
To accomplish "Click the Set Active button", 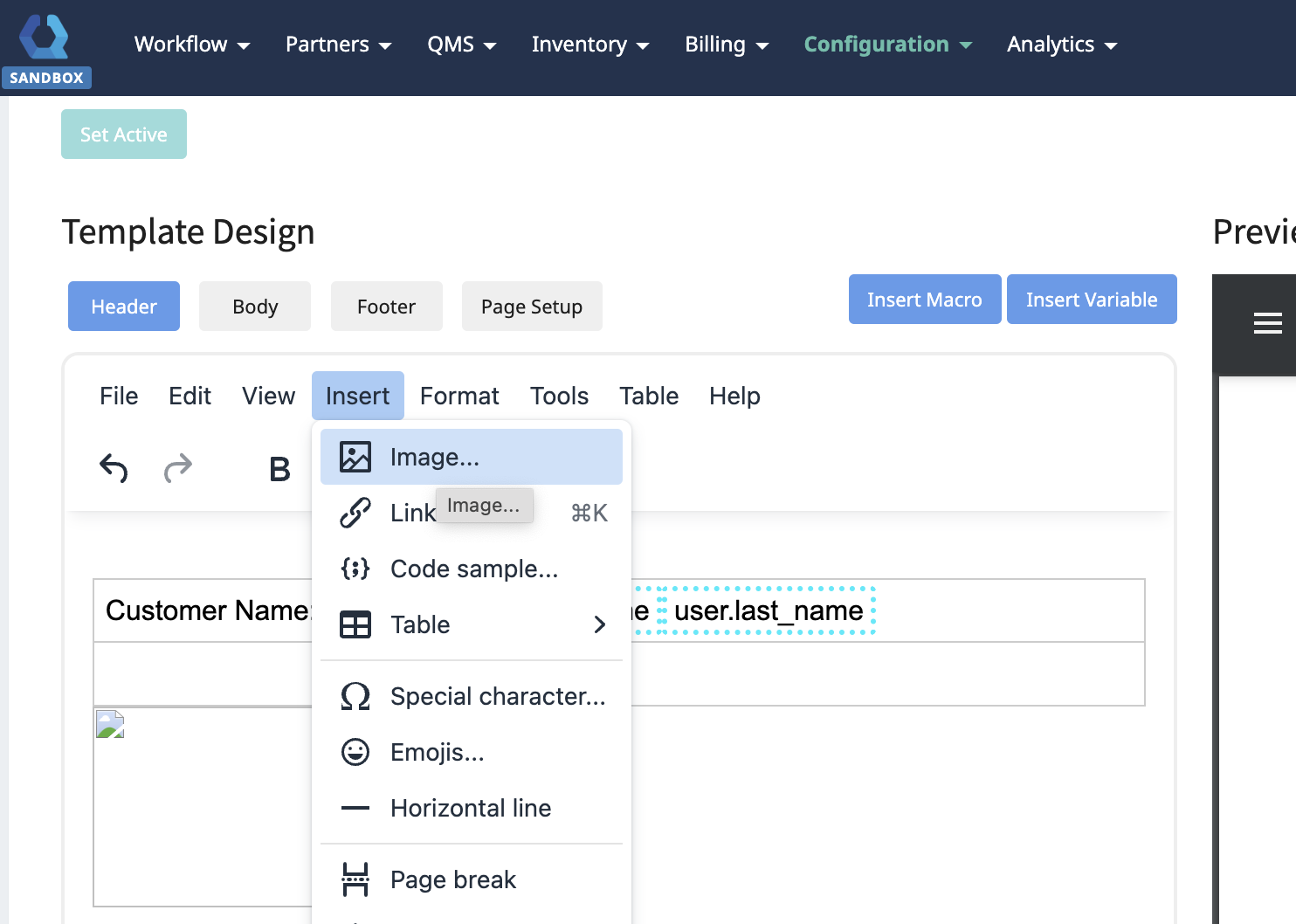I will 124,134.
